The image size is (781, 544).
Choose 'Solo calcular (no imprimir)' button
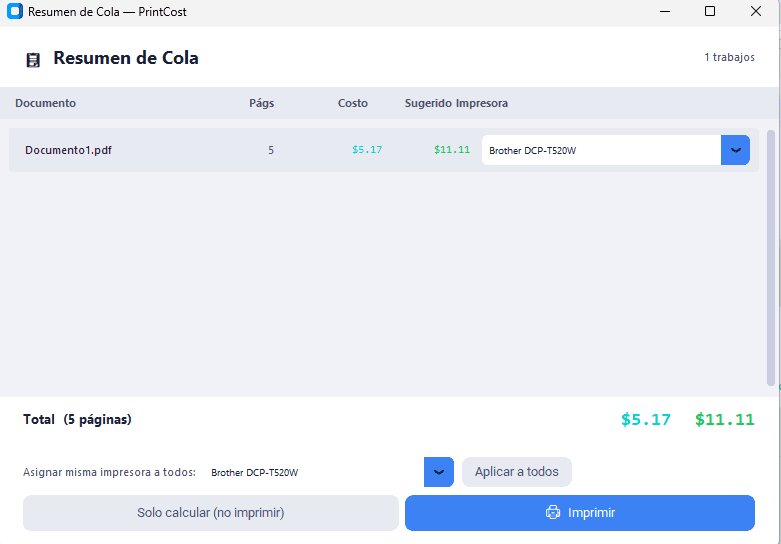(x=211, y=513)
